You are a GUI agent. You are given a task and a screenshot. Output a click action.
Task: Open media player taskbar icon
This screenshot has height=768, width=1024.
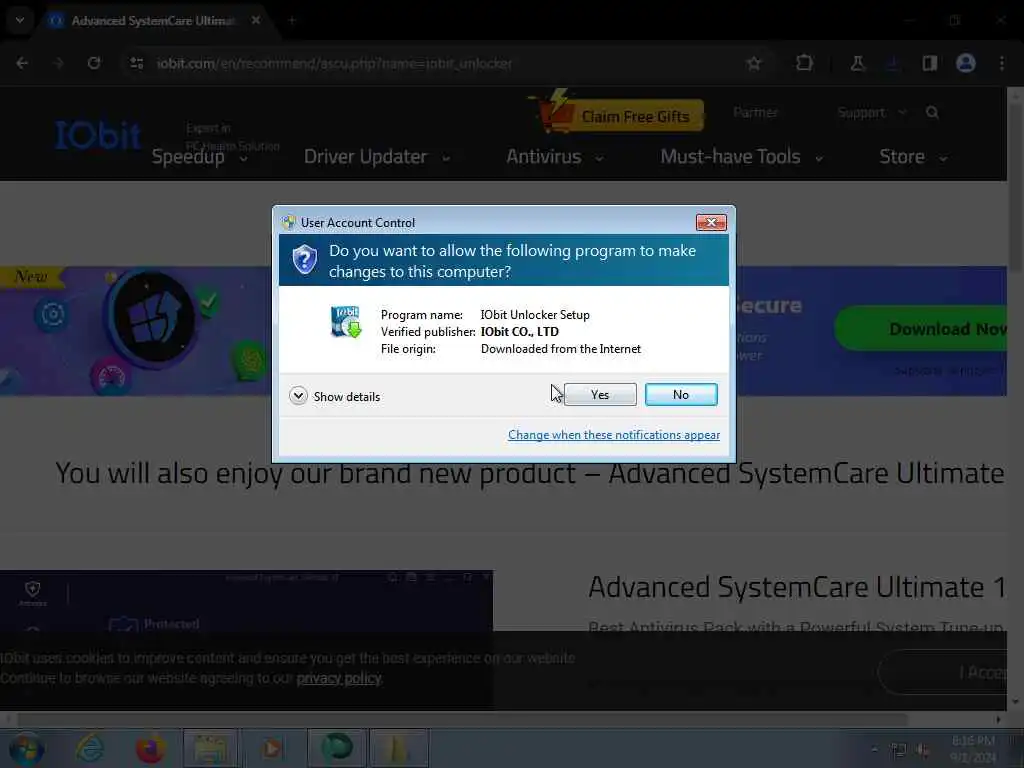(x=272, y=748)
